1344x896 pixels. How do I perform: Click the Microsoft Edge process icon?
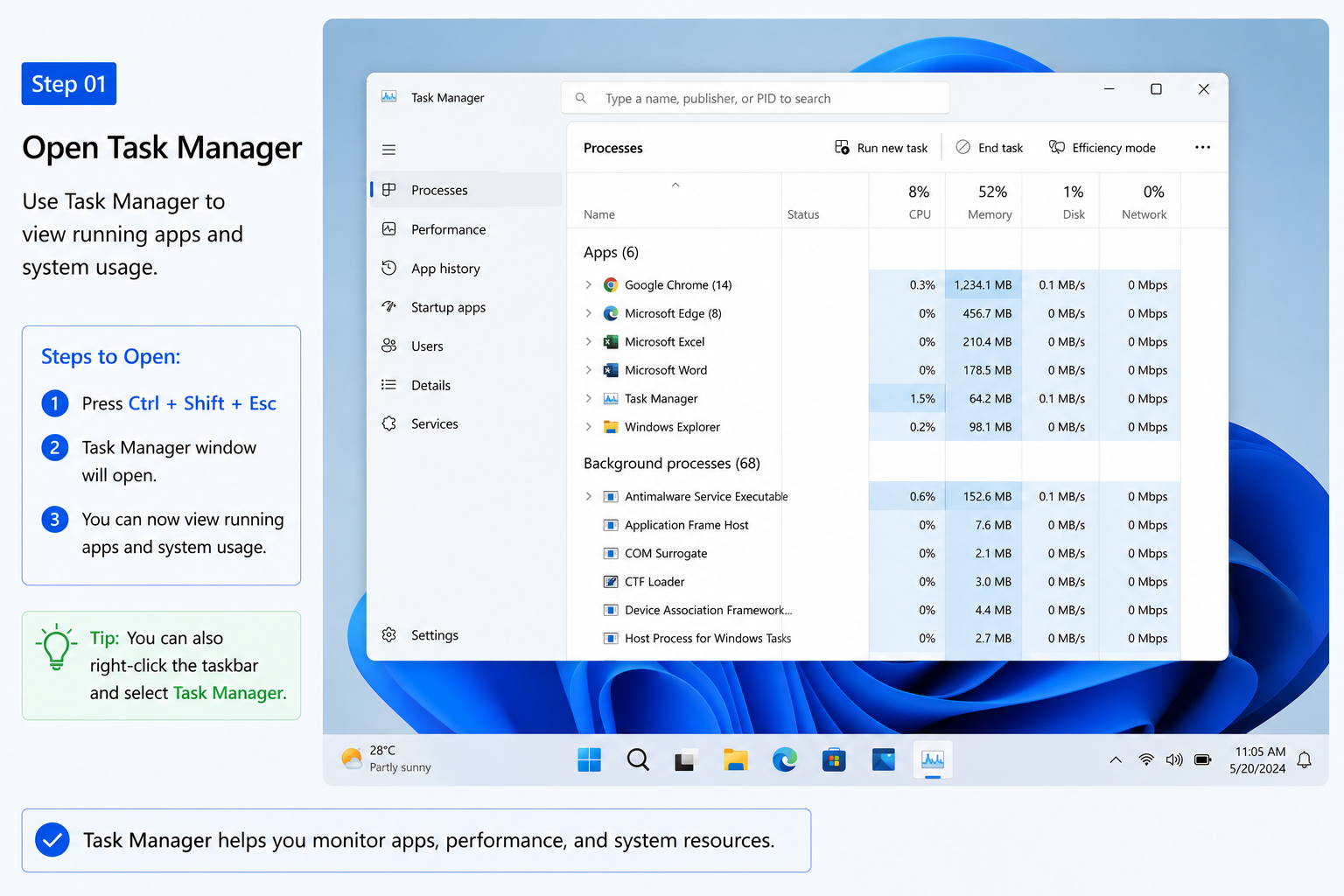(x=611, y=313)
